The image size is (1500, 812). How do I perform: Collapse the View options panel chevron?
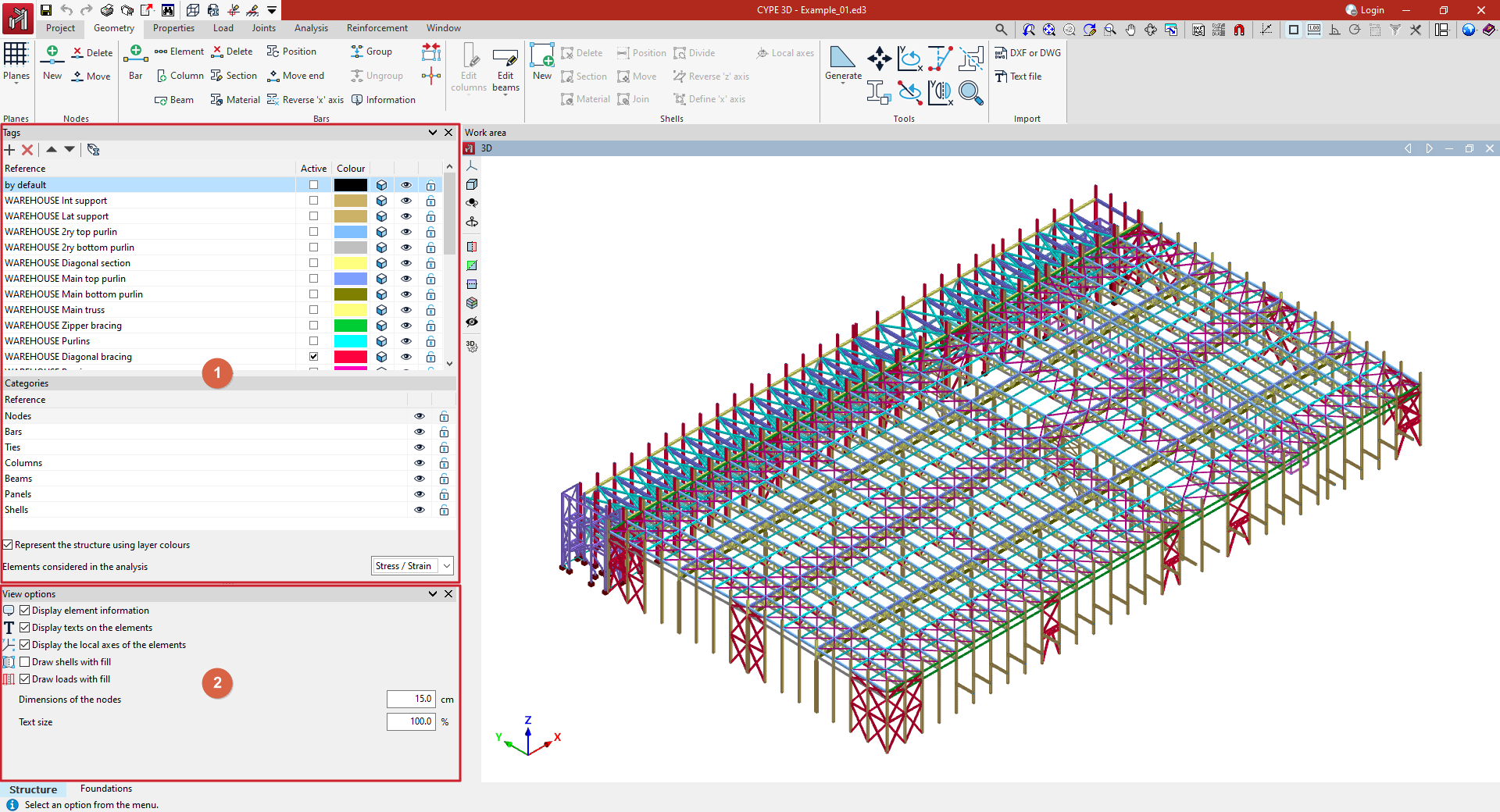click(x=432, y=594)
